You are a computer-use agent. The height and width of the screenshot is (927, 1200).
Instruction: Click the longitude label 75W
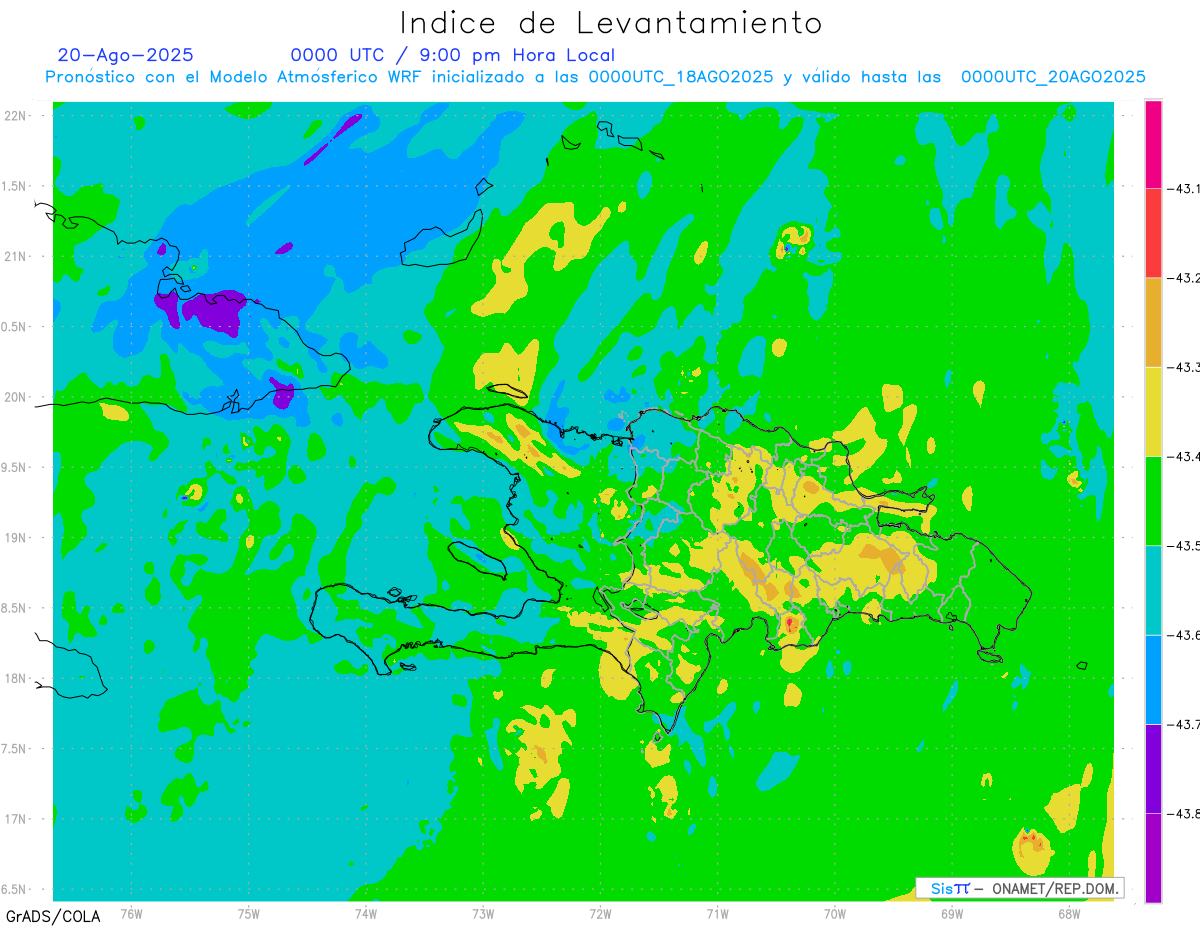coord(249,913)
